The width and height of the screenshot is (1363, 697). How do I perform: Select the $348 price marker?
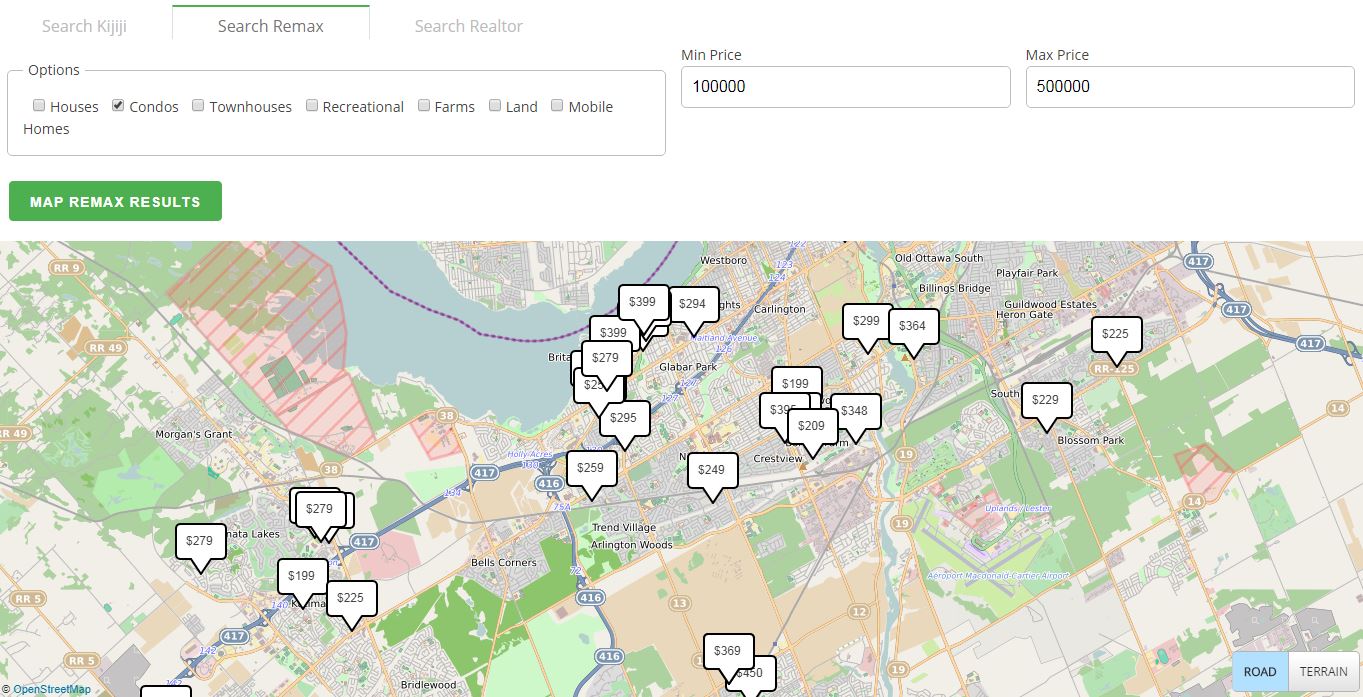(855, 411)
